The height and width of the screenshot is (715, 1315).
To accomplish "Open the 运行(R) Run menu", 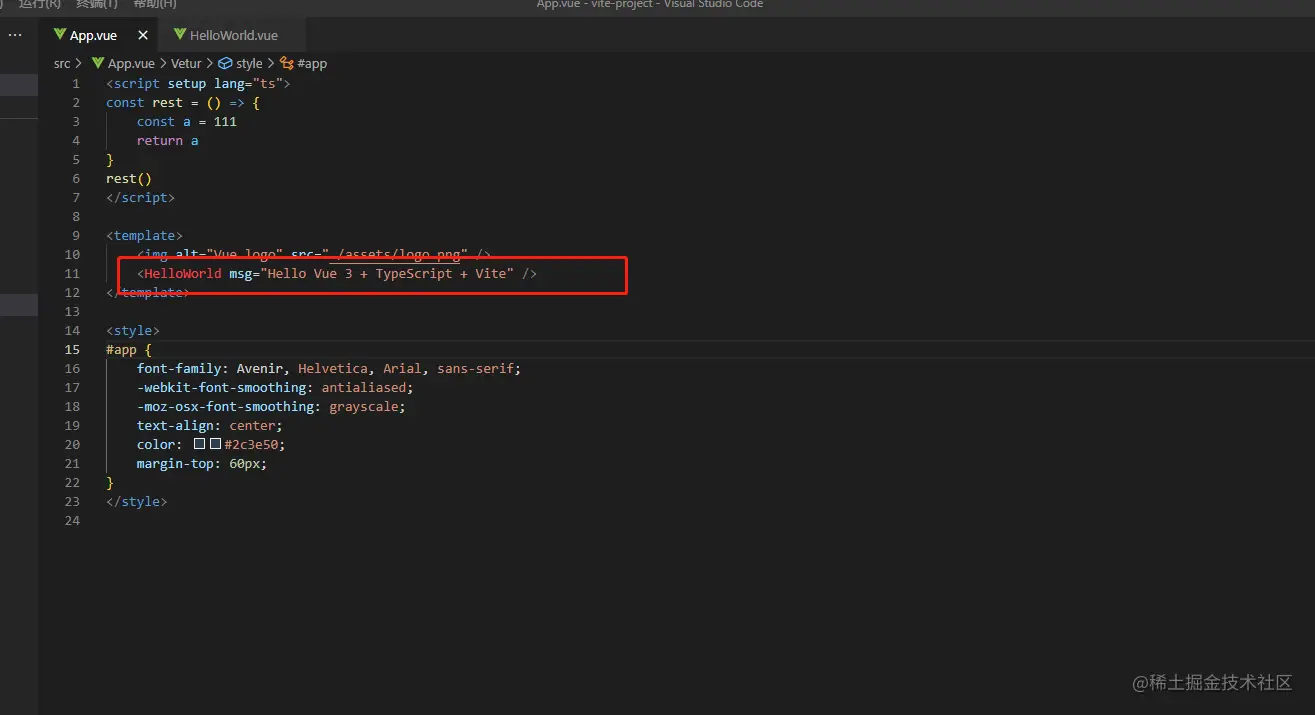I will tap(39, 4).
